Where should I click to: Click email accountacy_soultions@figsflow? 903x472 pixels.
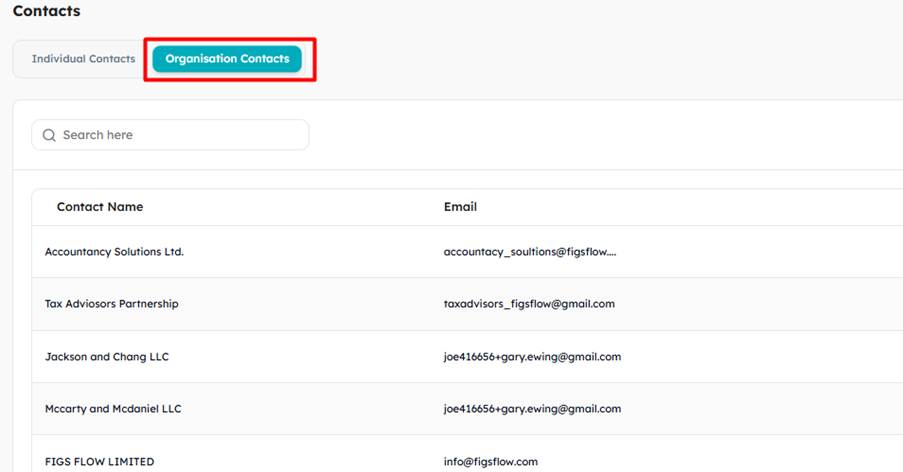[x=530, y=252]
